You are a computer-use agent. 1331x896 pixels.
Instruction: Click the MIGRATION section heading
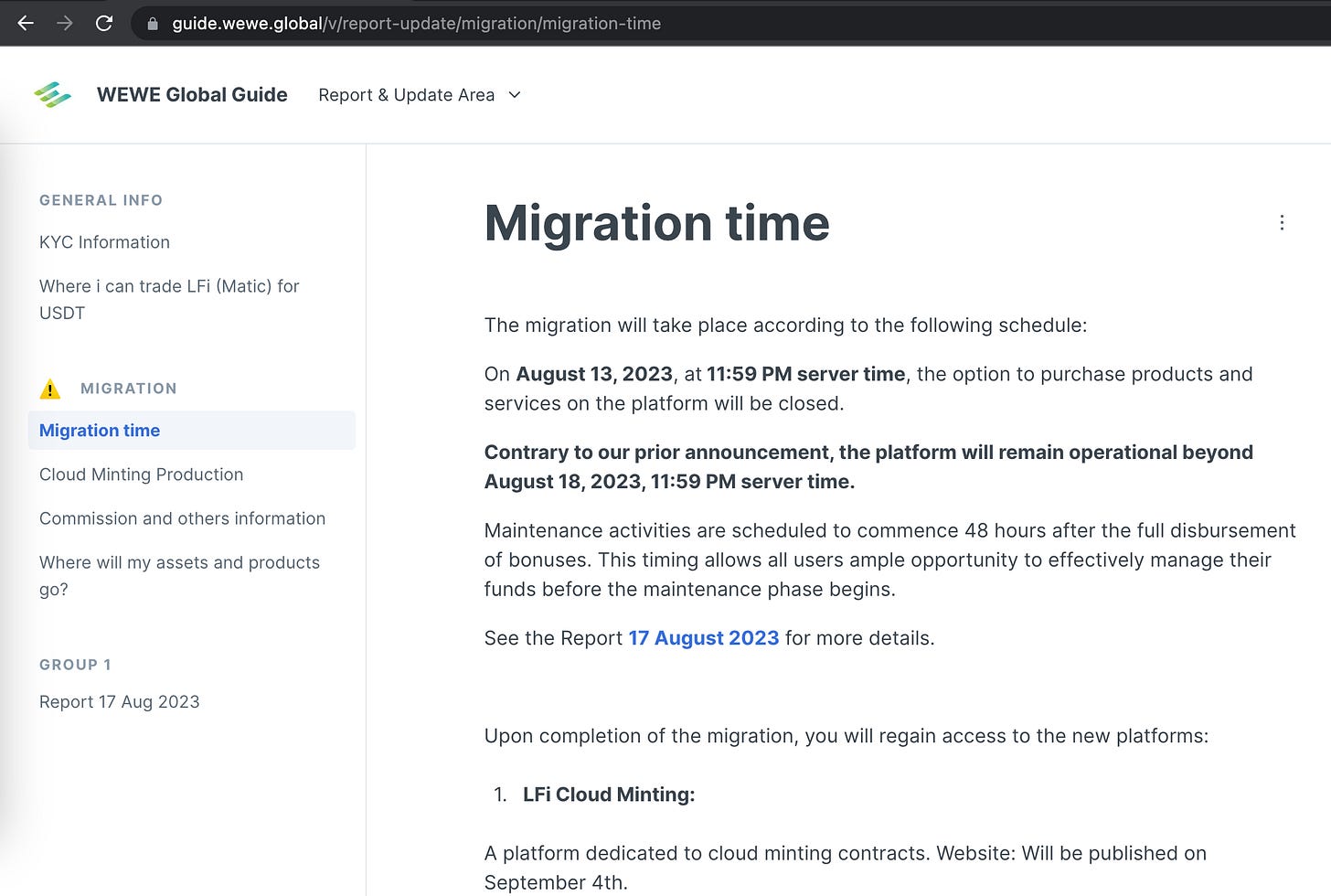point(129,389)
